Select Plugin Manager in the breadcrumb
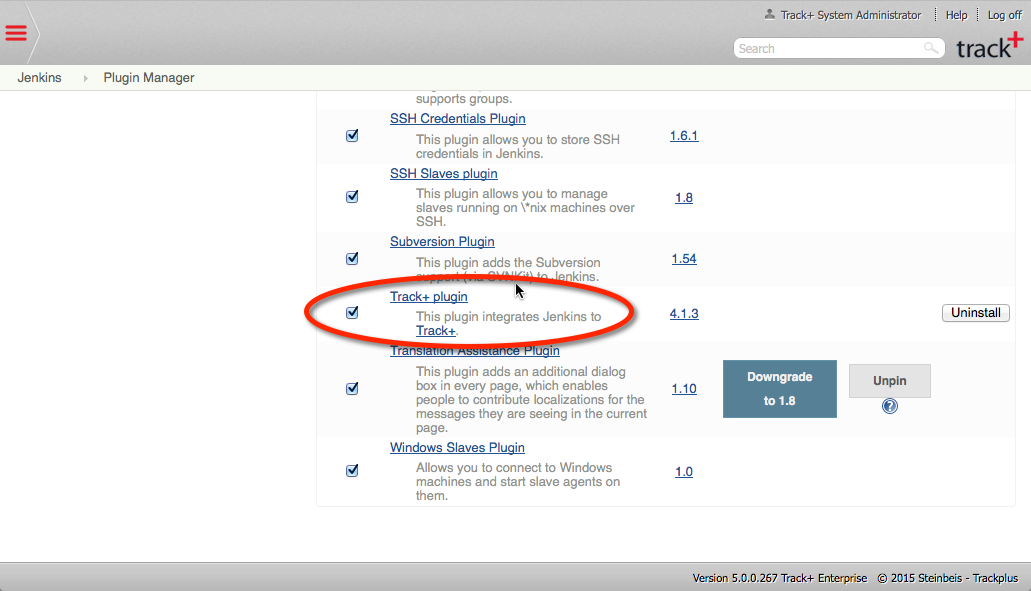Screen dimensions: 1031x591 pos(149,78)
